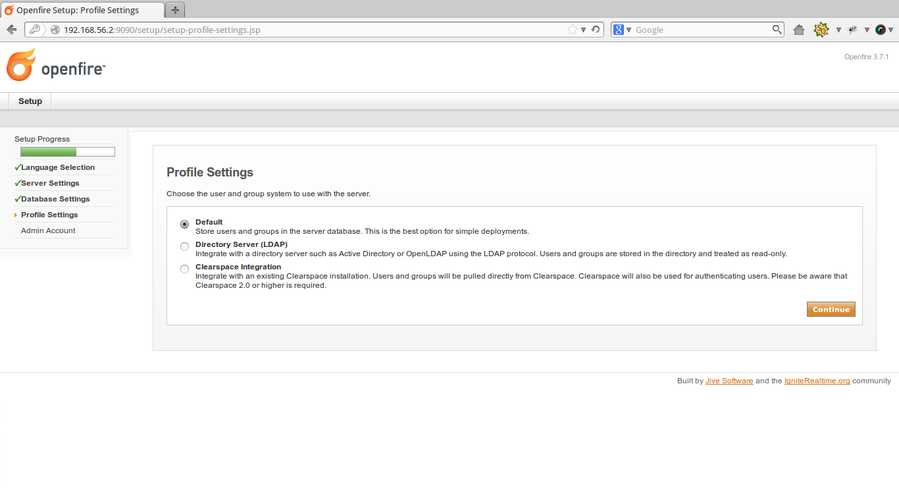Click the site identity globe icon
899x490 pixels.
[55, 30]
